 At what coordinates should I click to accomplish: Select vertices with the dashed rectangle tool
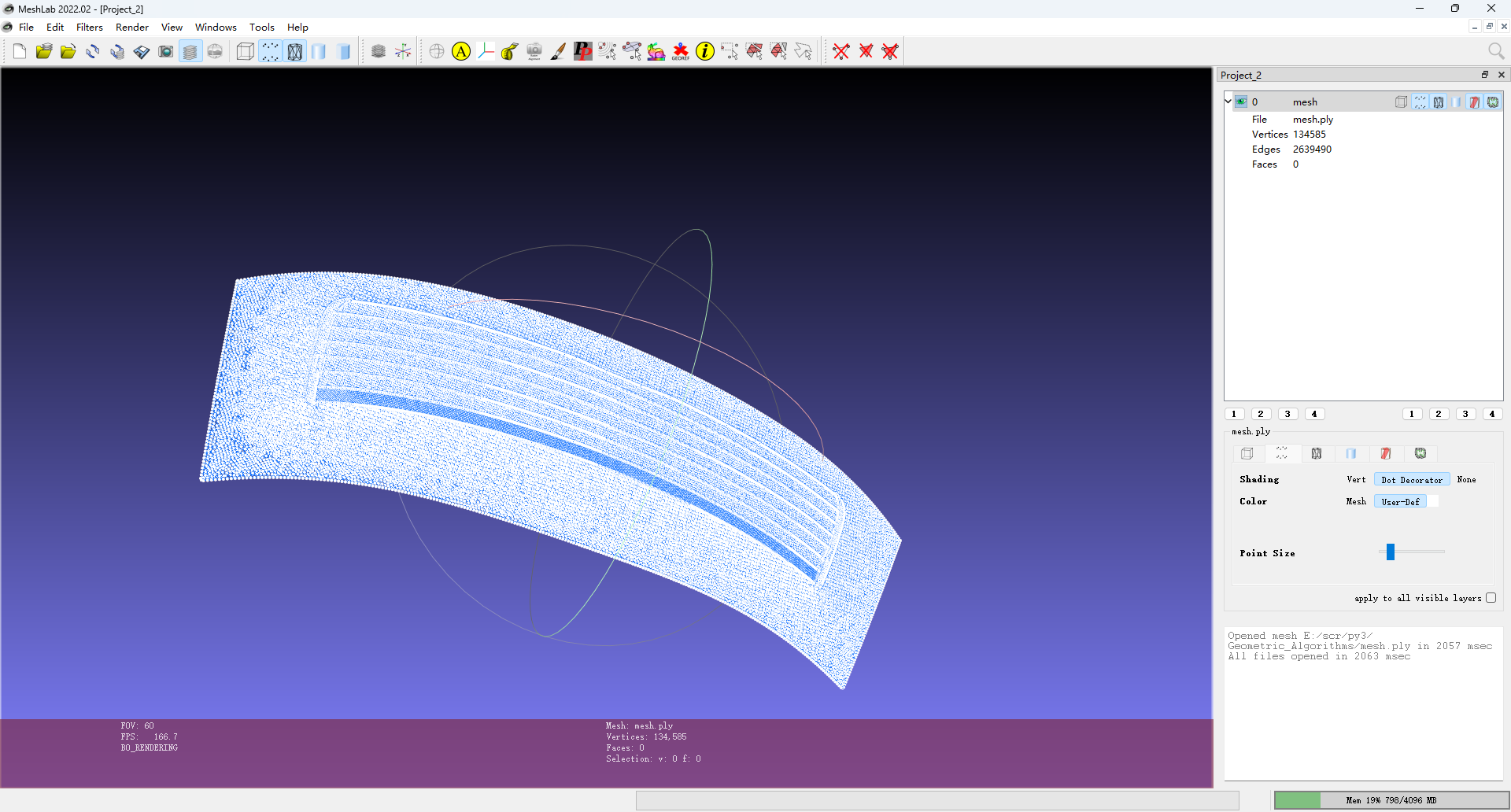point(730,52)
